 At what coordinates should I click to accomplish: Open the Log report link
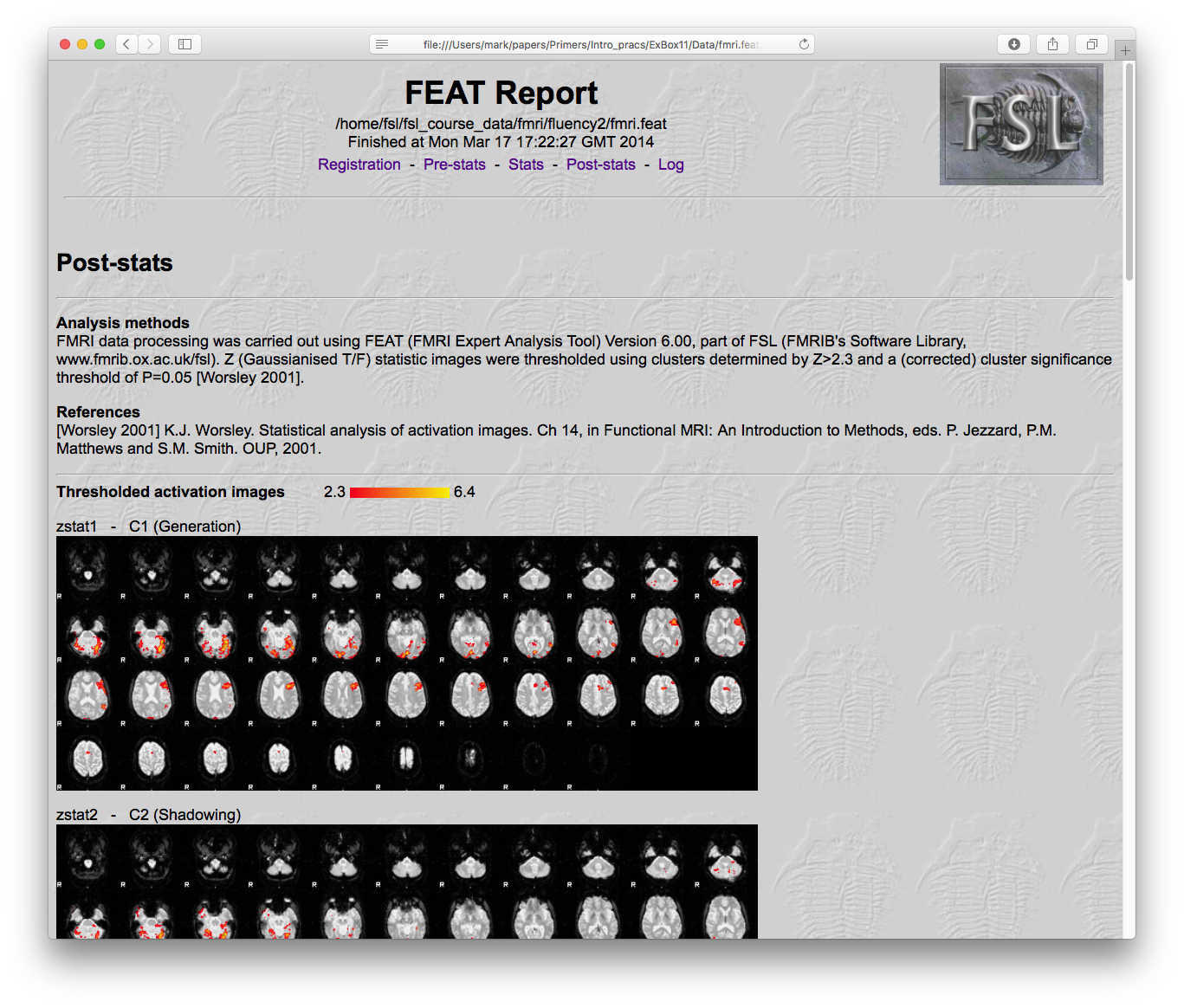pyautogui.click(x=671, y=165)
